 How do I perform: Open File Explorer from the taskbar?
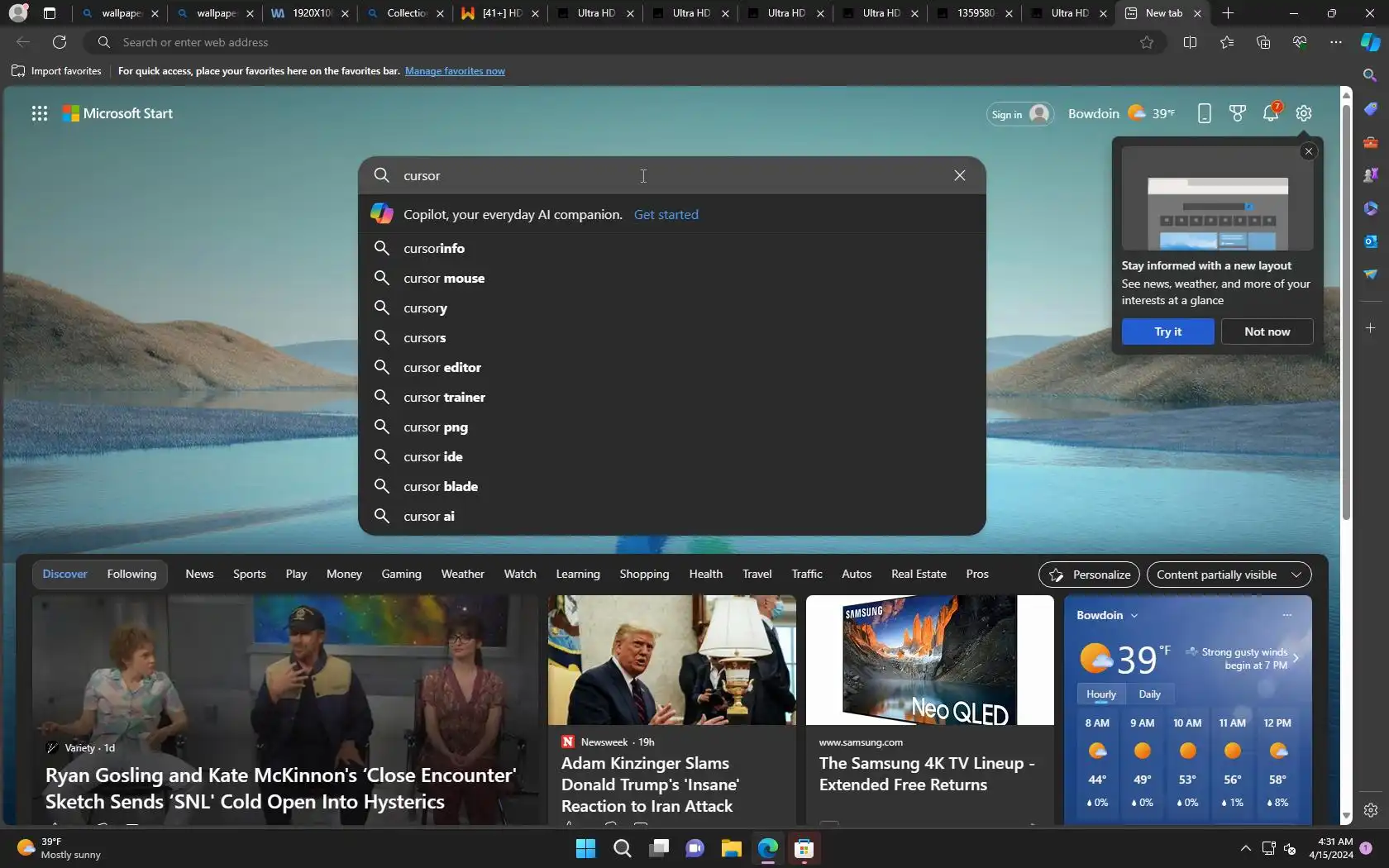[731, 848]
